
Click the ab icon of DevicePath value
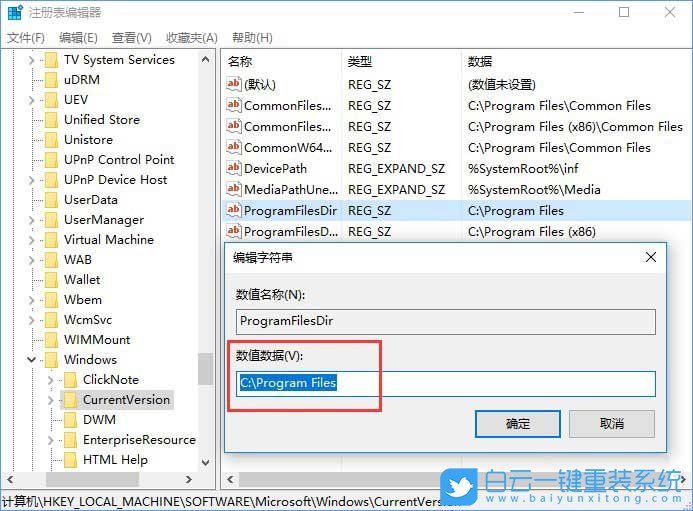coord(234,168)
